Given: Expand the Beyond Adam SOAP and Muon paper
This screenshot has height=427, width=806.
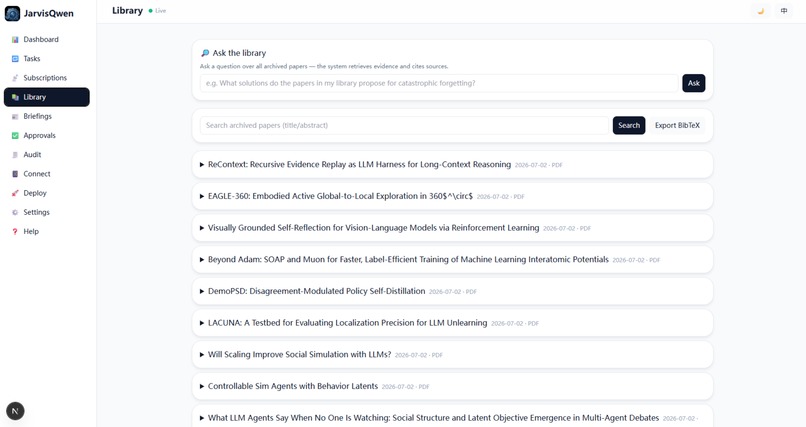Looking at the screenshot, I should point(452,259).
